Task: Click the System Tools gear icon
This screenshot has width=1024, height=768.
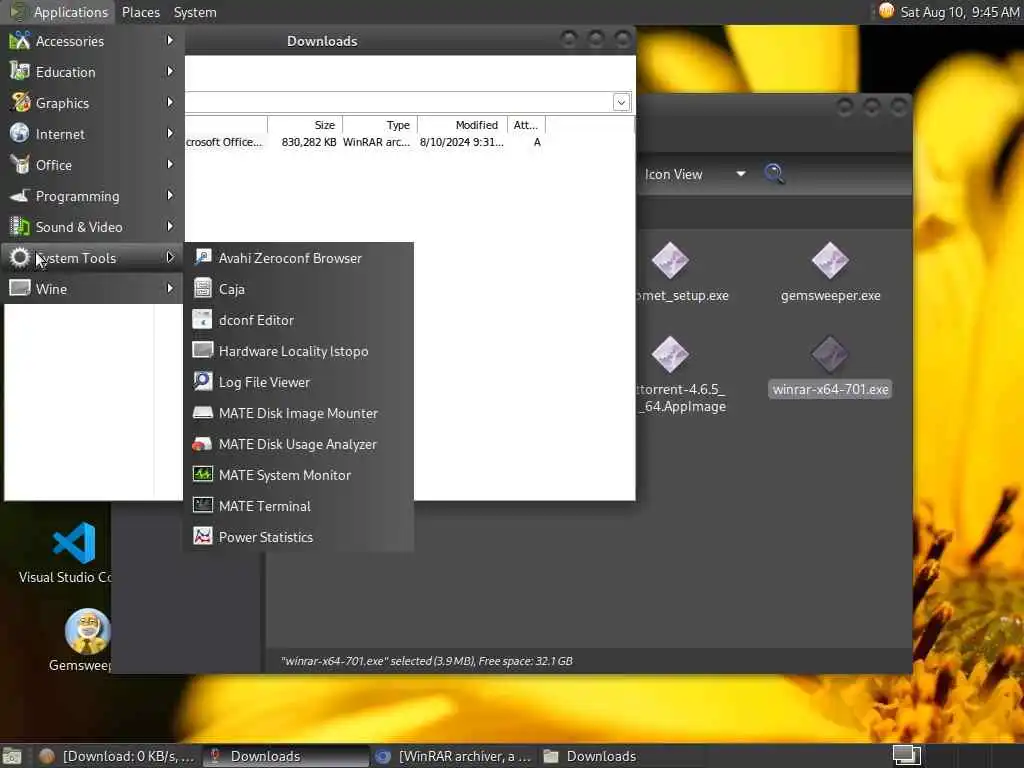Action: (20, 258)
